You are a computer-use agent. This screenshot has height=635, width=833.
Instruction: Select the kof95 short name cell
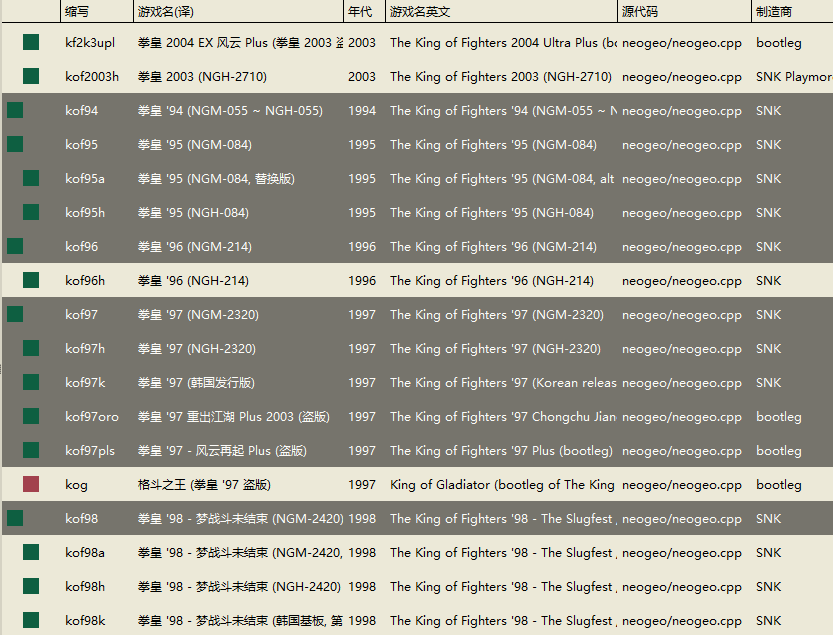tap(81, 145)
